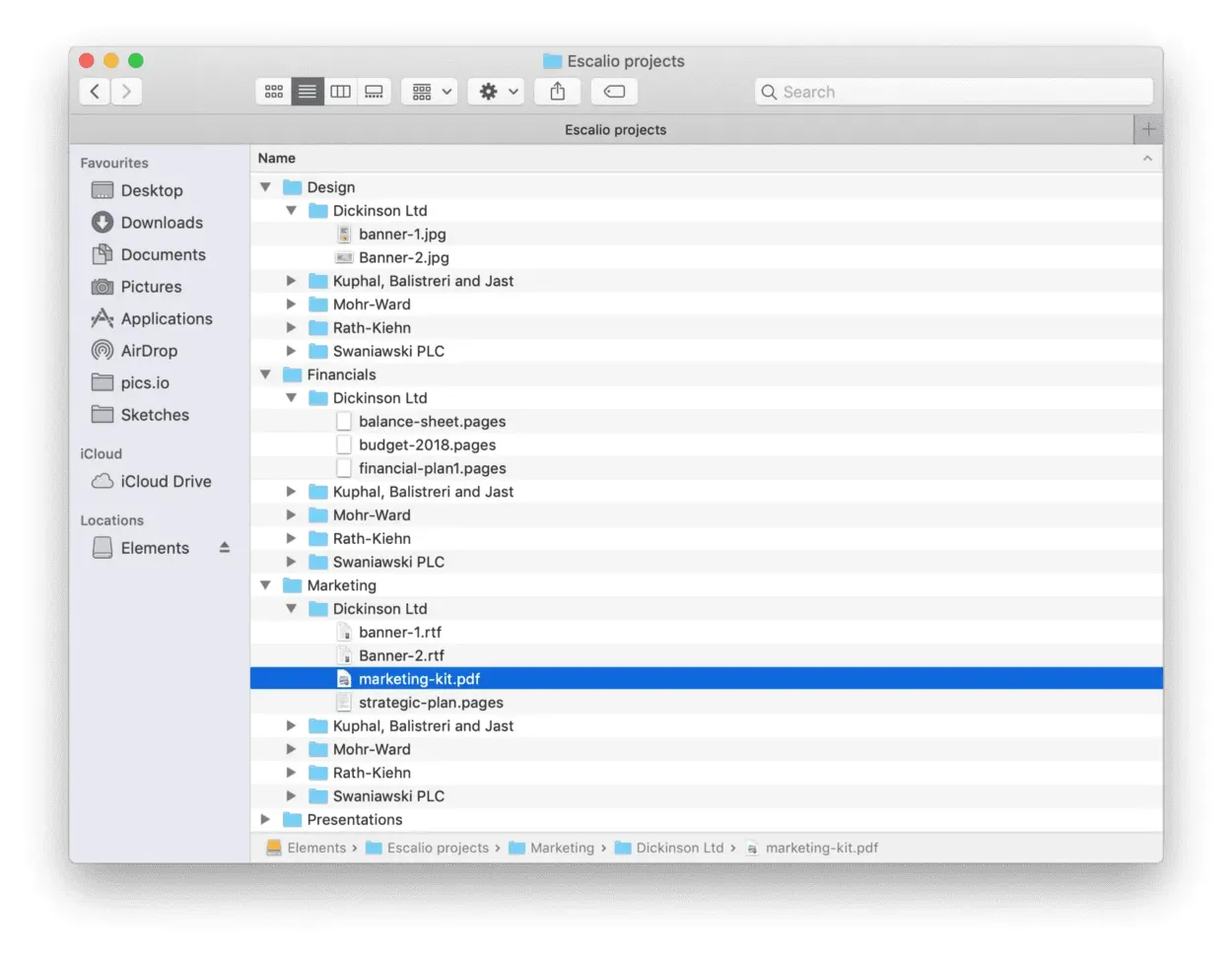Open AirDrop from the sidebar
Screen dimensions: 1232x954
[151, 350]
